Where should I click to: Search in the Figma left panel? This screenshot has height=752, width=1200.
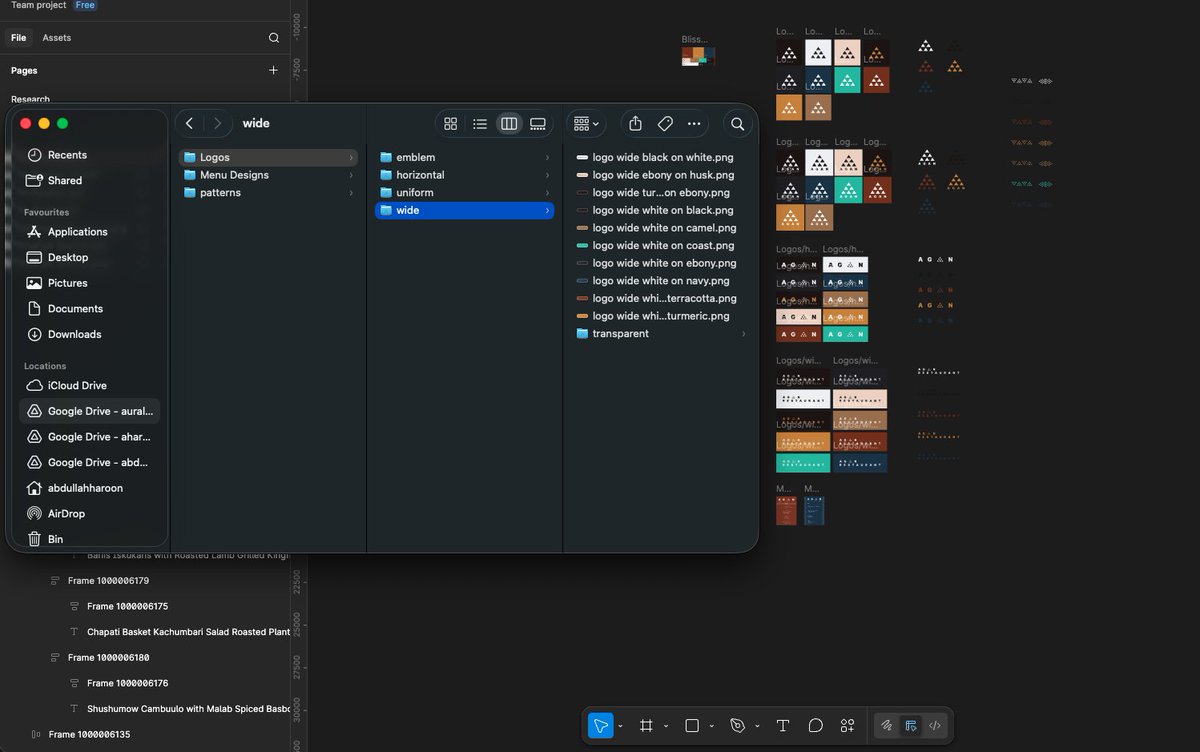click(x=274, y=38)
